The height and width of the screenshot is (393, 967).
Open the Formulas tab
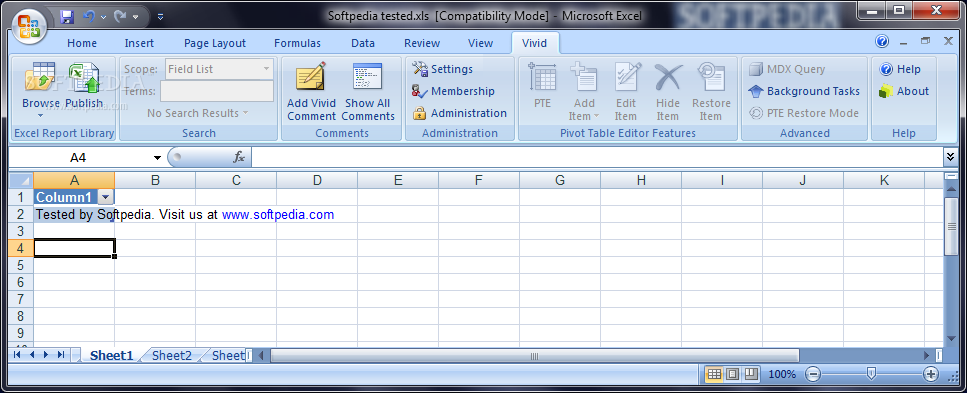(297, 43)
